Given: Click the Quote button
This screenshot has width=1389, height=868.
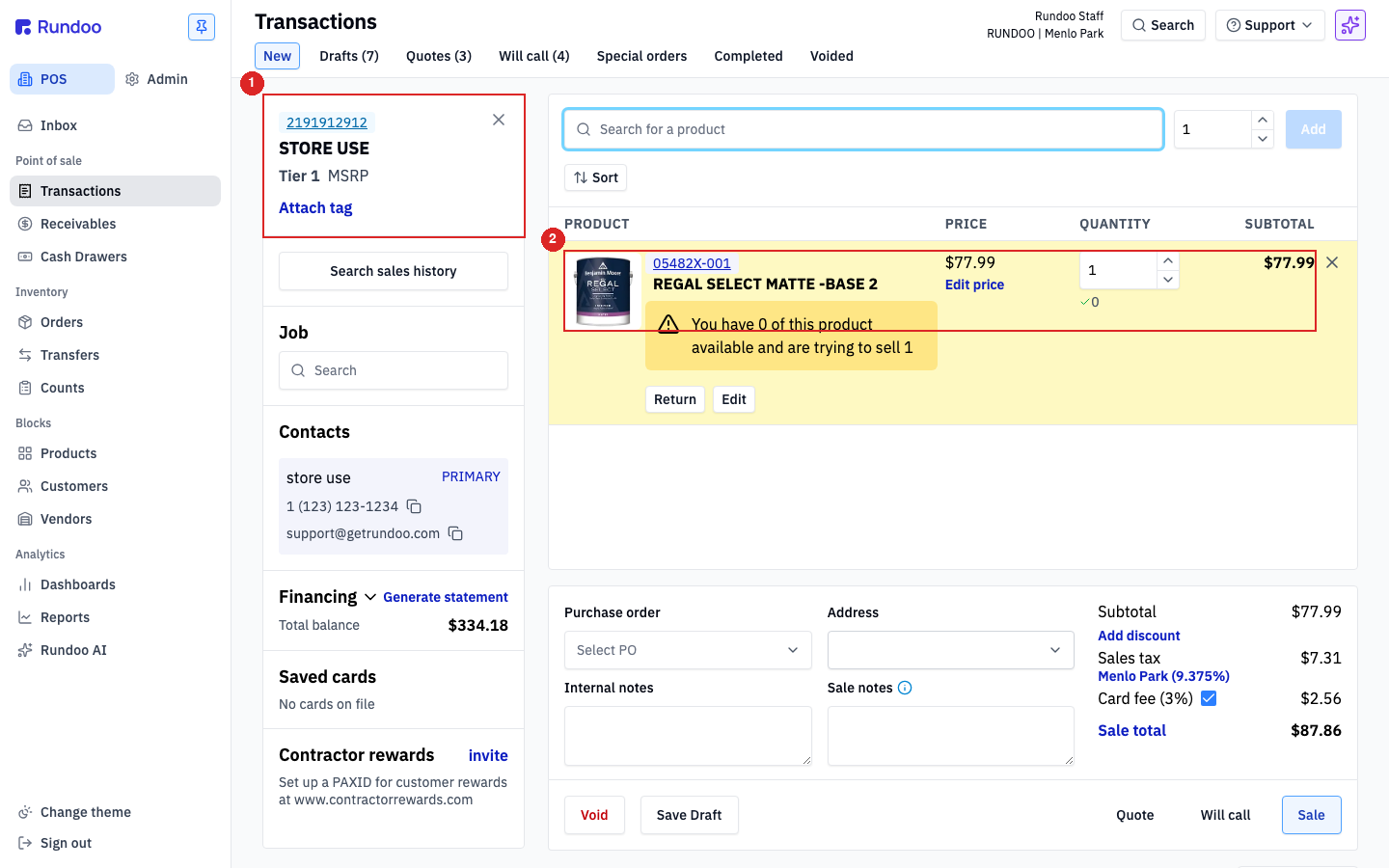Looking at the screenshot, I should [x=1135, y=815].
